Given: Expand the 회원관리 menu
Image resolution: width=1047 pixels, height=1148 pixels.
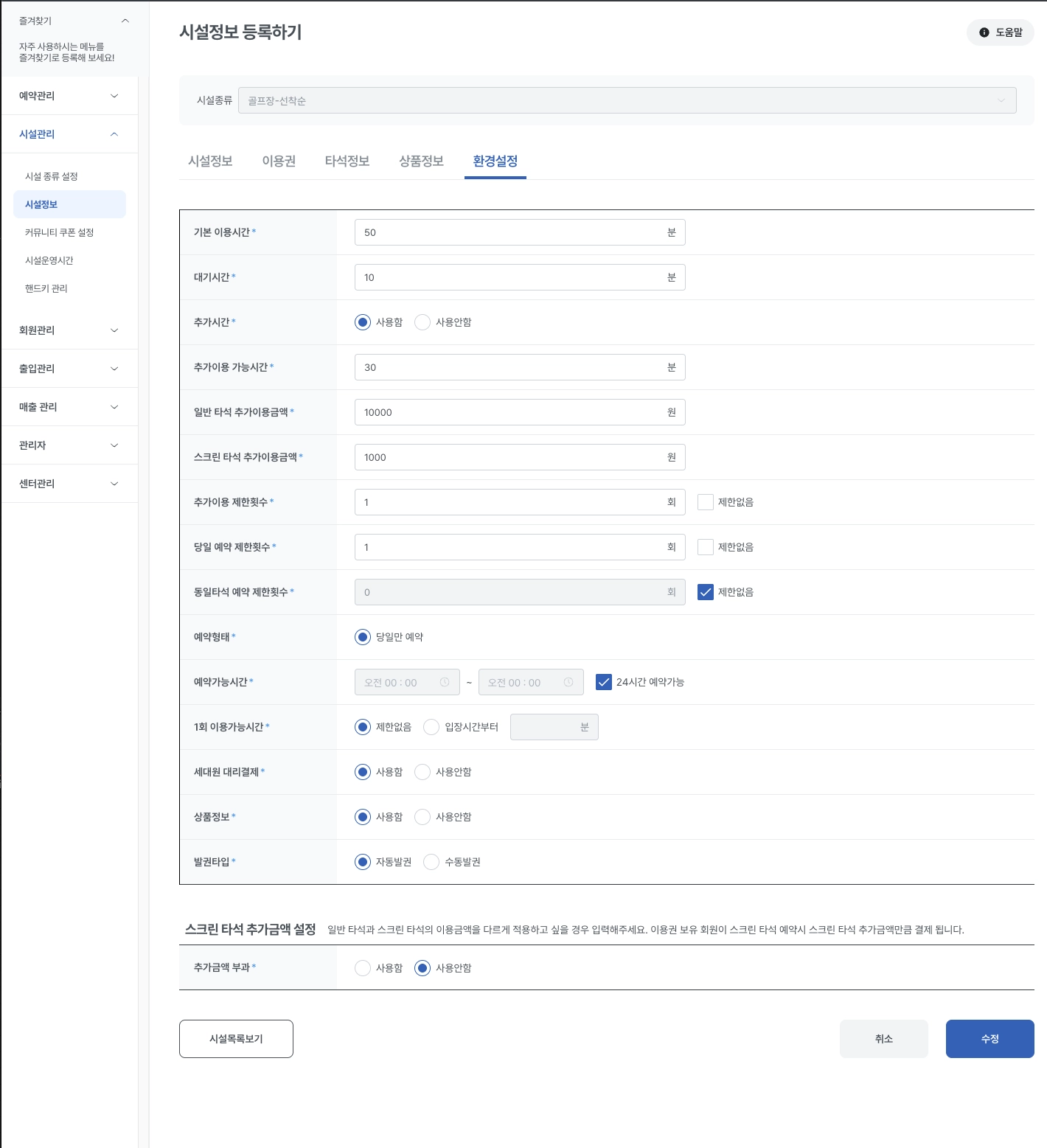Looking at the screenshot, I should [69, 330].
